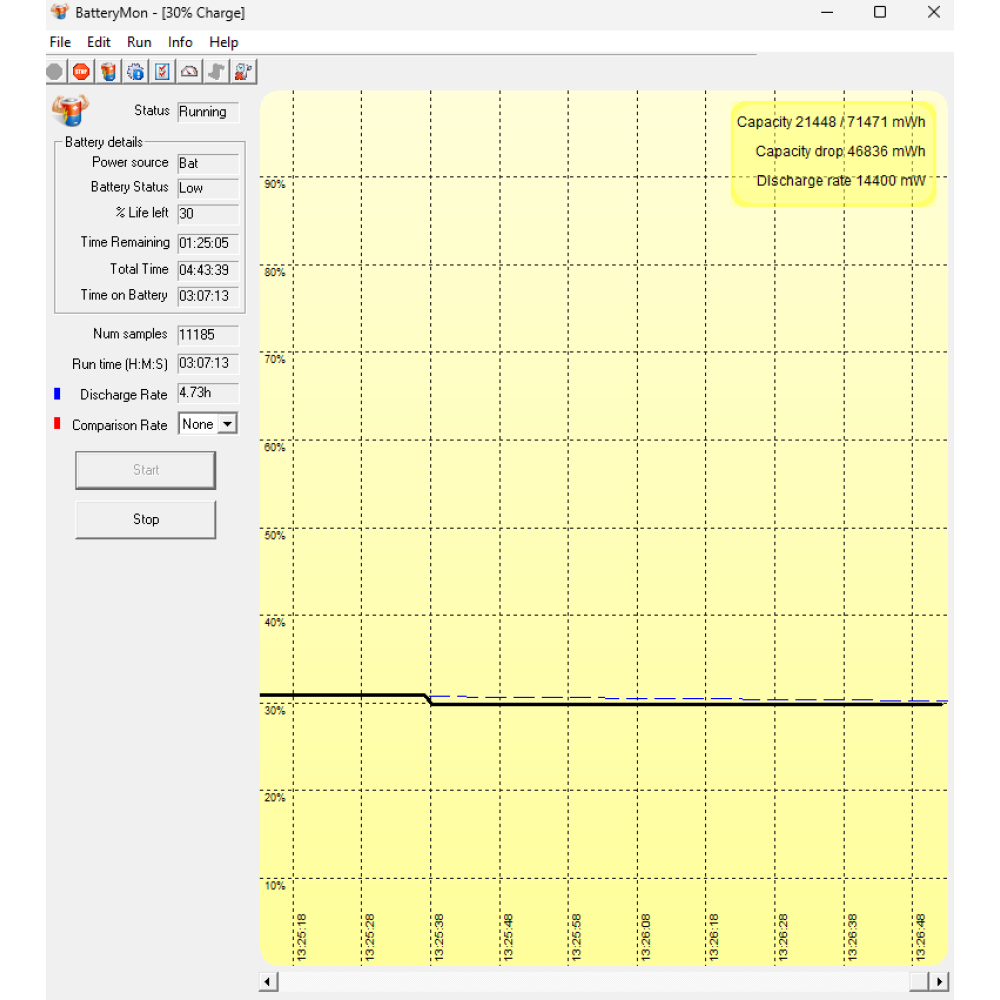The width and height of the screenshot is (1000, 1000).
Task: Open the gear info toolbar icon
Action: pos(135,72)
